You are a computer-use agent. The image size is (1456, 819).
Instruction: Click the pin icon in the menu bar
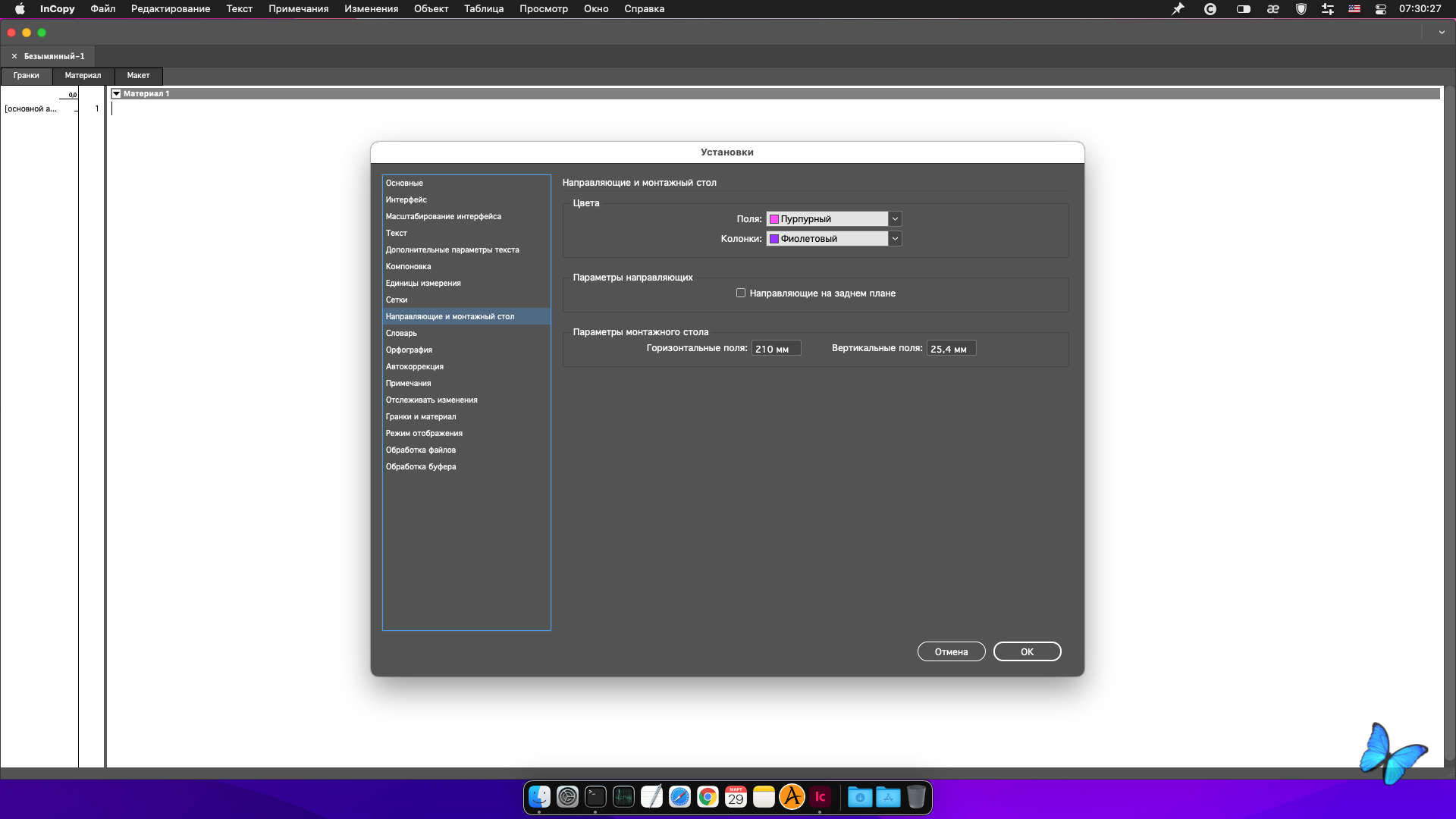click(1178, 9)
